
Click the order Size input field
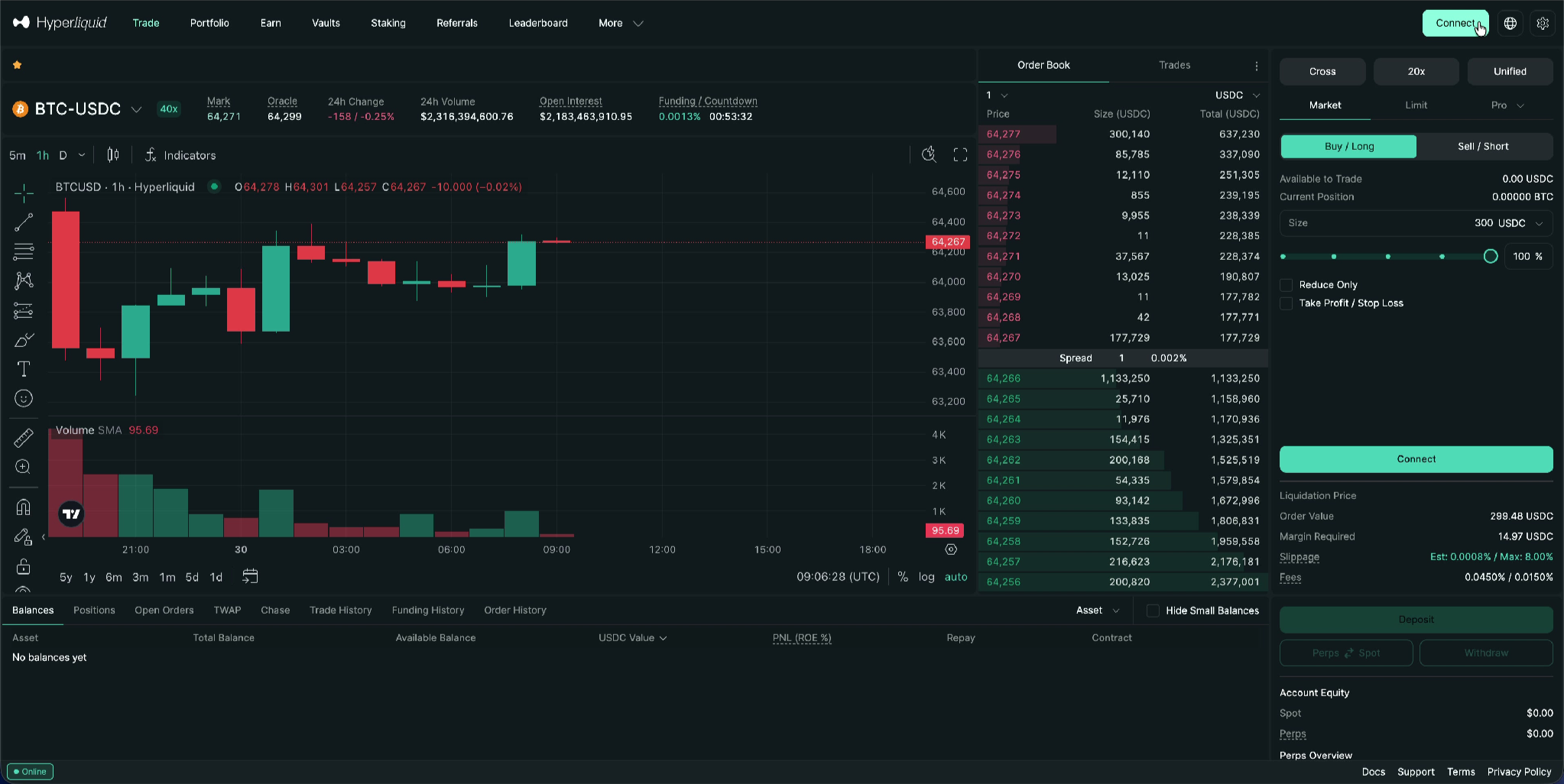pyautogui.click(x=1416, y=223)
